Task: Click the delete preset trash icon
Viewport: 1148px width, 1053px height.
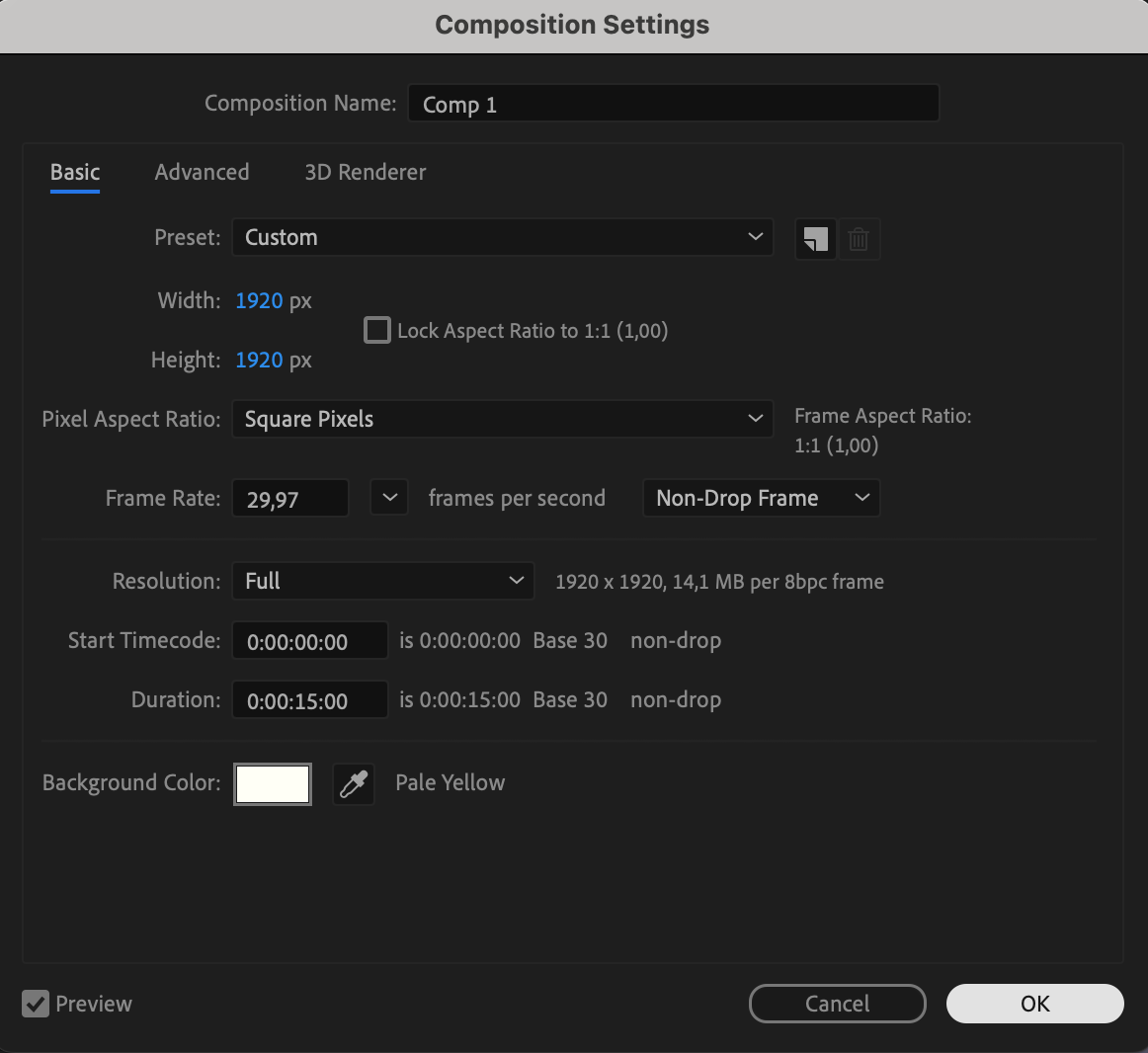Action: 859,239
